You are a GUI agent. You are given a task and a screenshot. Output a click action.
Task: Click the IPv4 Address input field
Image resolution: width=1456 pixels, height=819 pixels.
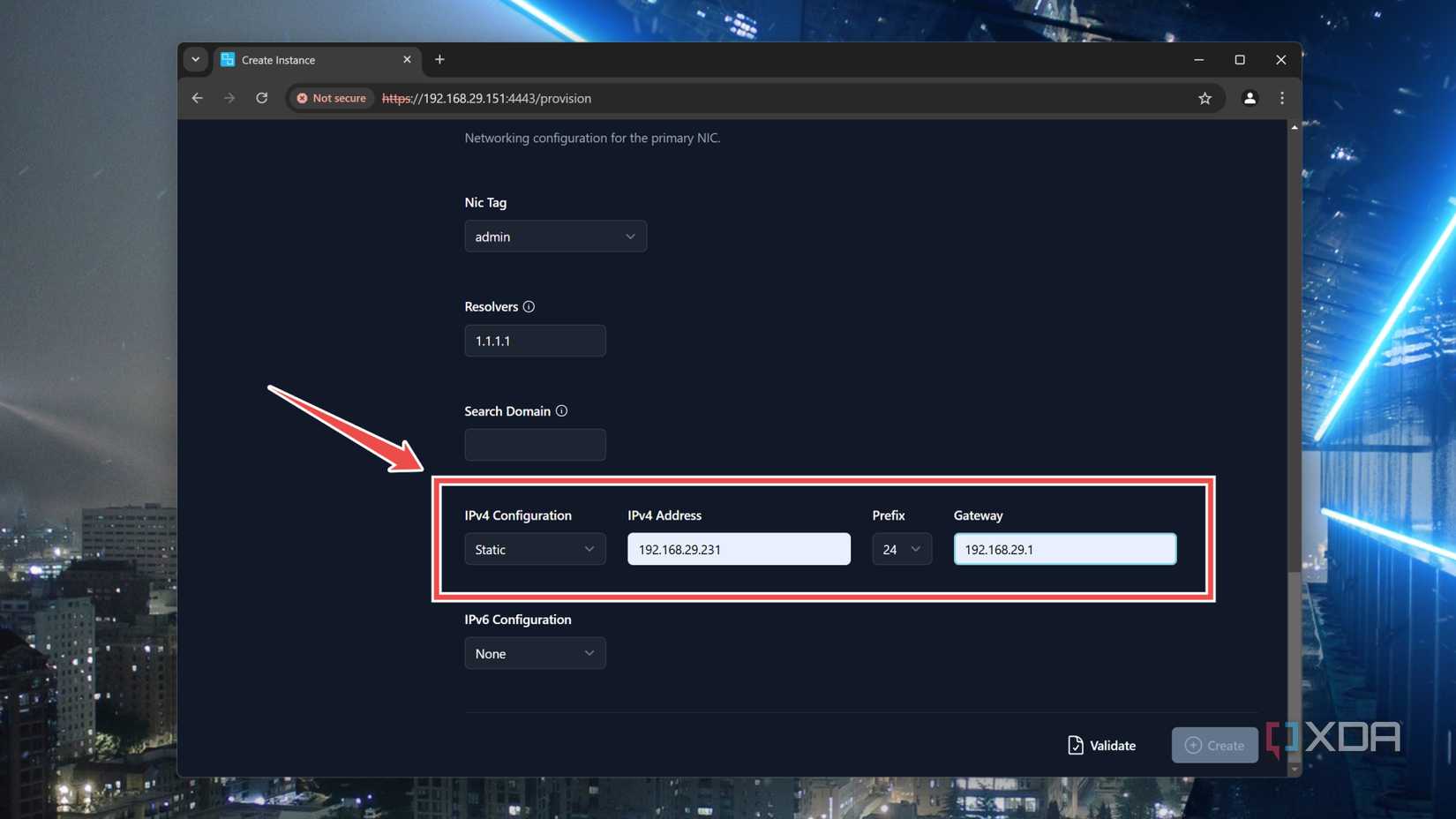738,549
